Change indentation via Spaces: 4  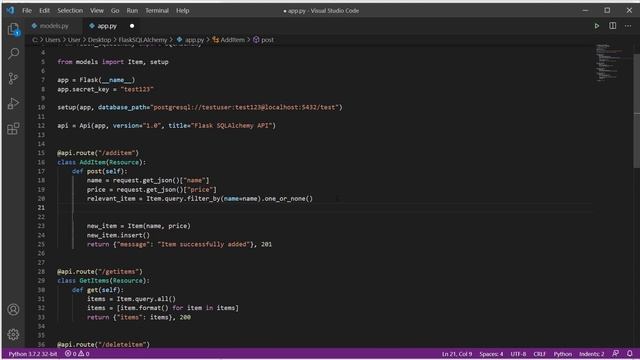[x=491, y=354]
